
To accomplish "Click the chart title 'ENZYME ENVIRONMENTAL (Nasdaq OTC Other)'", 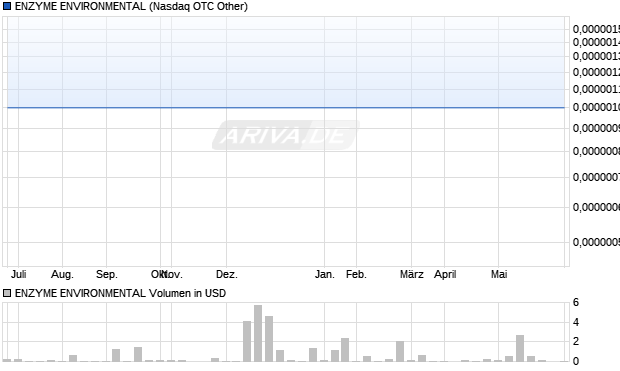I will 131,6.
